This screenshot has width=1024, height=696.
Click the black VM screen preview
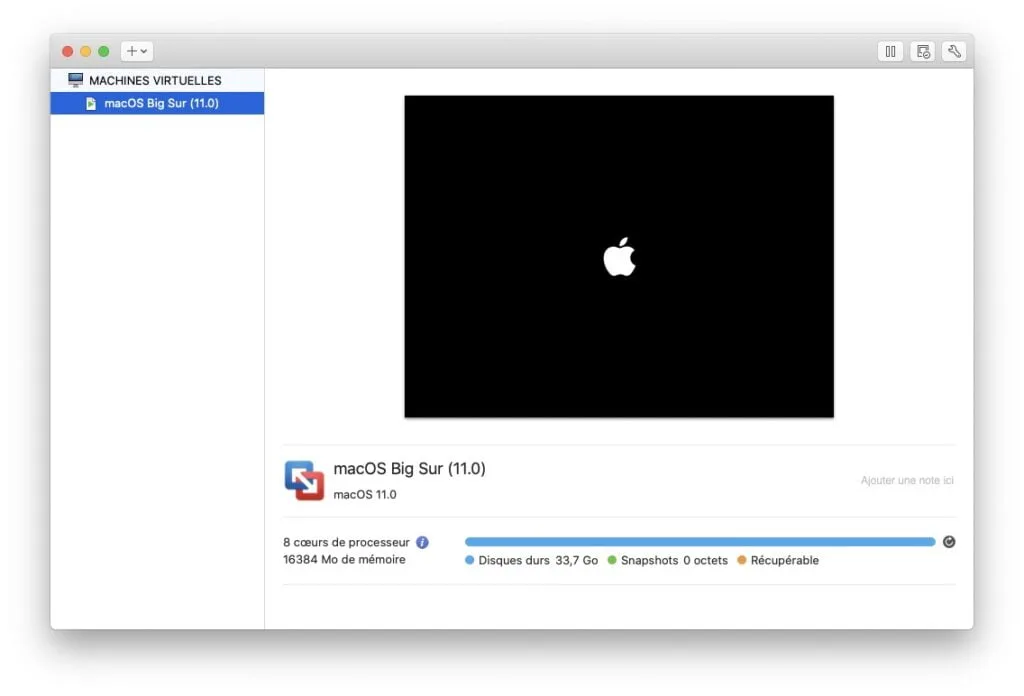pyautogui.click(x=618, y=256)
